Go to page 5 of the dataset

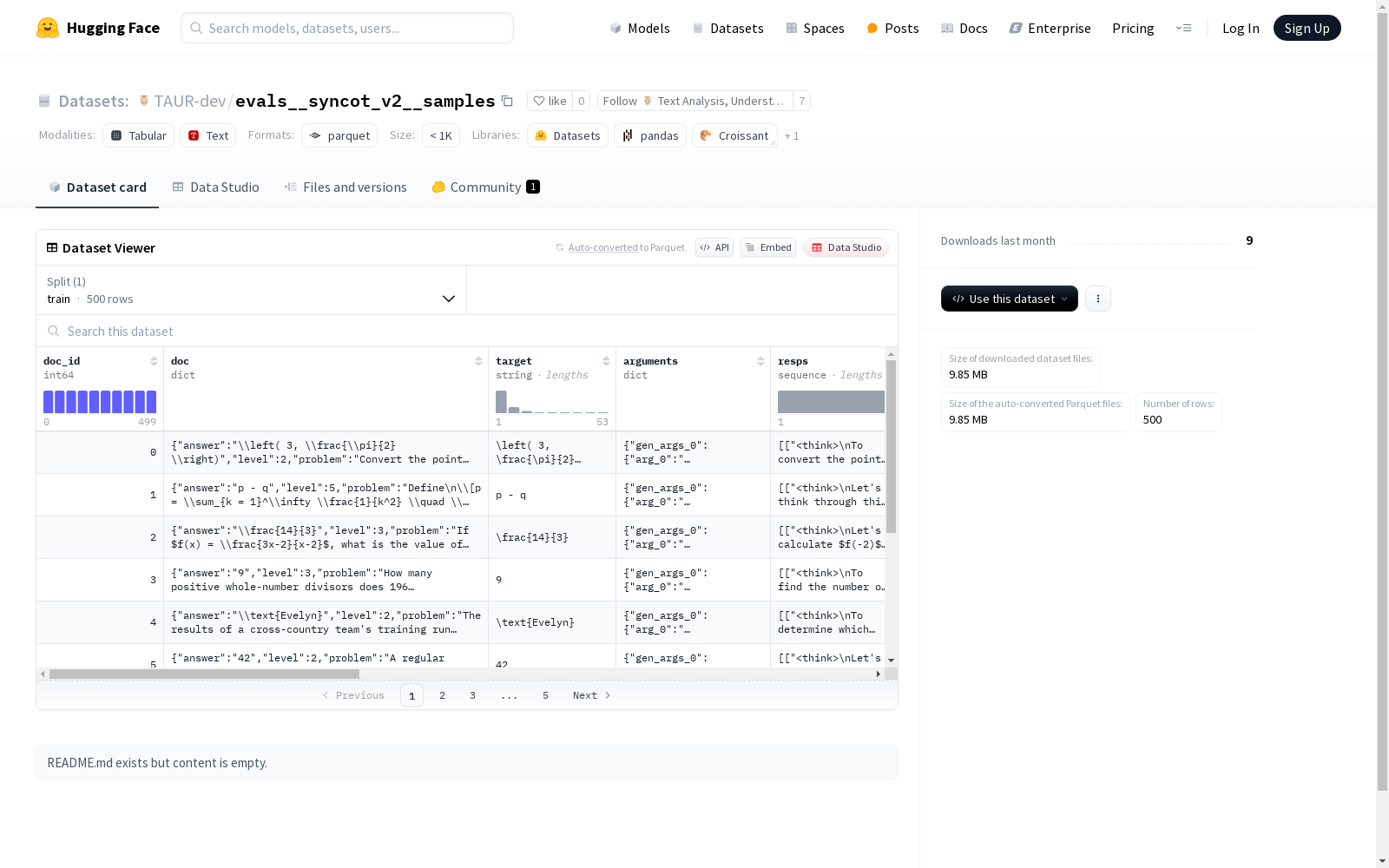point(545,695)
